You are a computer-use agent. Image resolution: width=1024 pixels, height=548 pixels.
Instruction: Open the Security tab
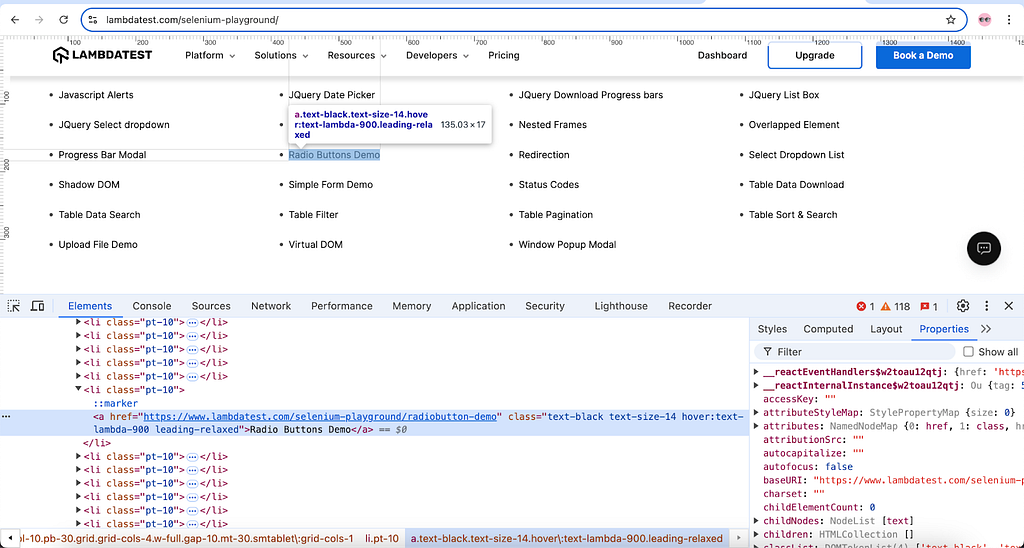click(545, 306)
